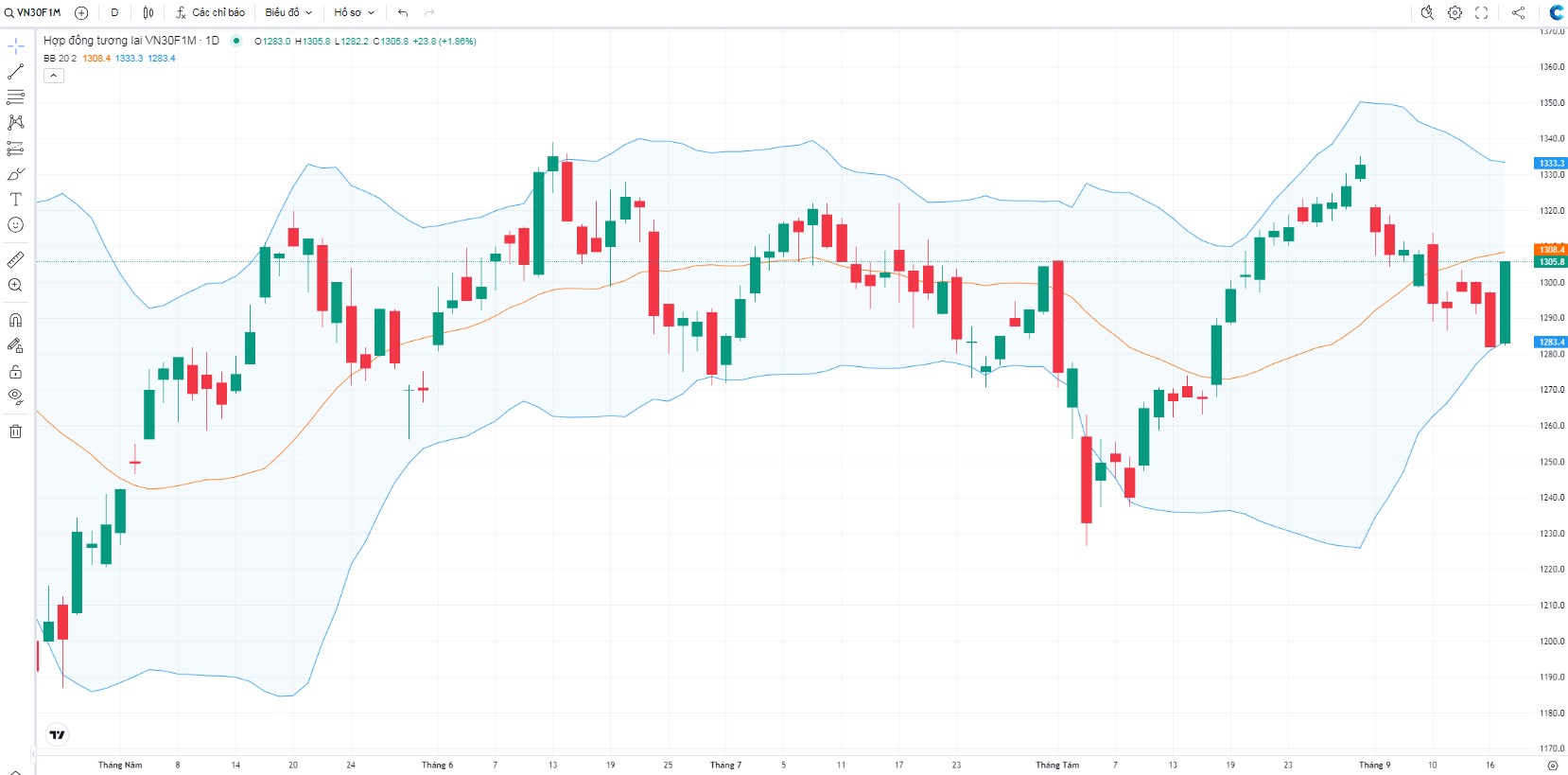This screenshot has height=775, width=1568.
Task: Open time axis settings gear at bottom right
Action: point(1552,765)
